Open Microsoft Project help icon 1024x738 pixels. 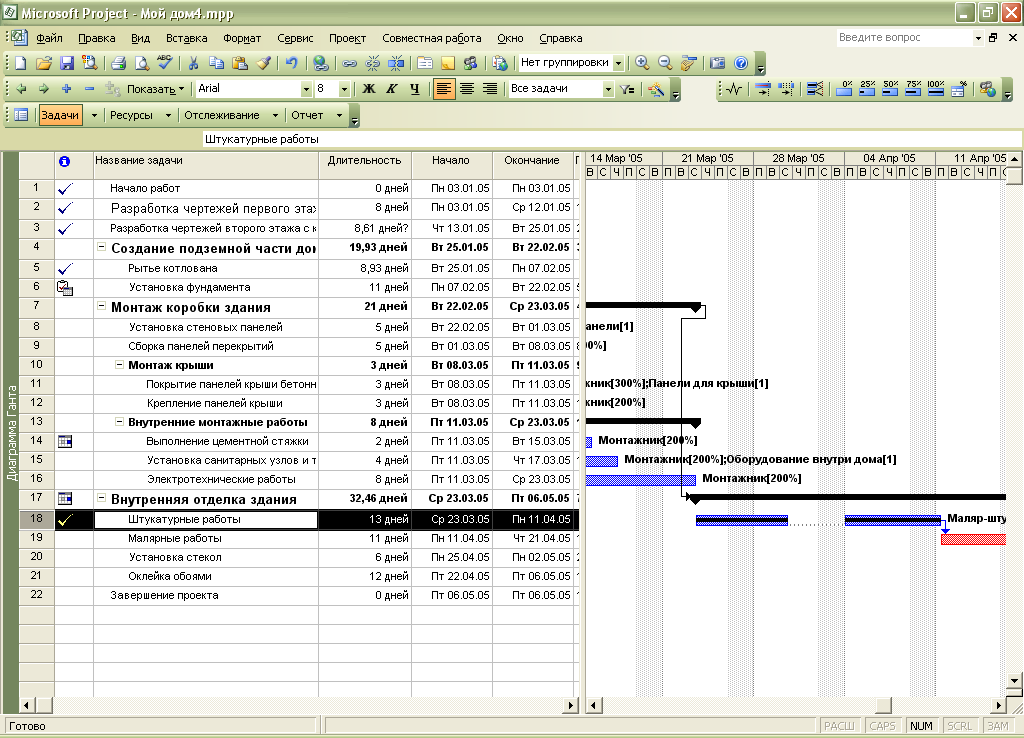(741, 63)
